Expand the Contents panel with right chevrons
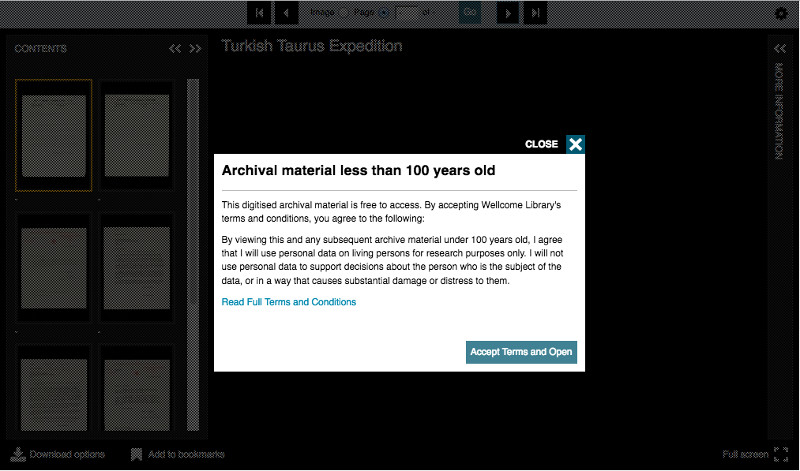Viewport: 800px width, 471px height. point(195,48)
